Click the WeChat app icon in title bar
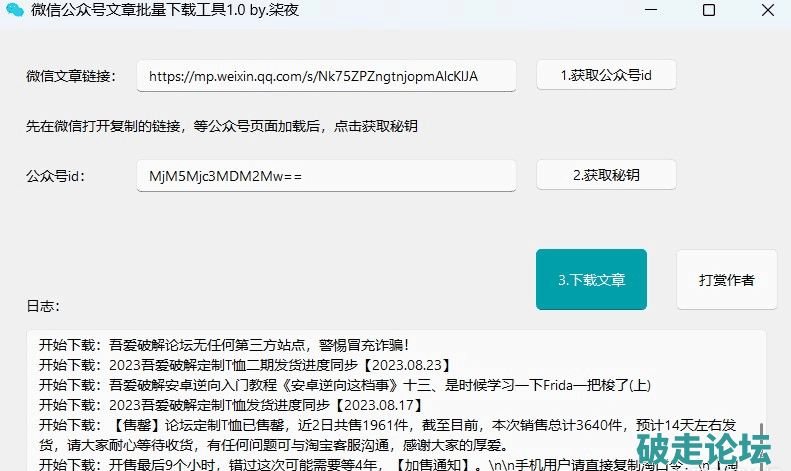 [15, 11]
